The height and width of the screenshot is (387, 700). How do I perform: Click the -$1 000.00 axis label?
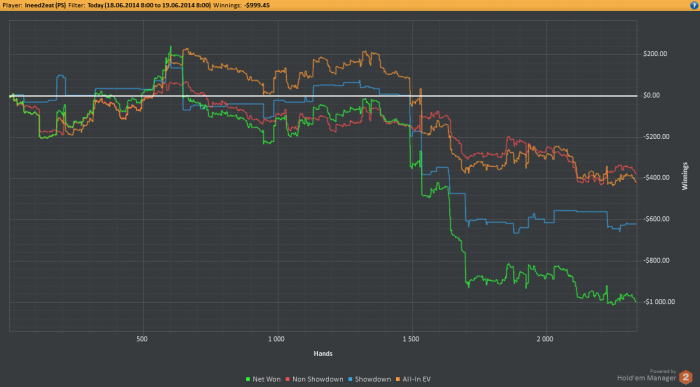coord(659,302)
